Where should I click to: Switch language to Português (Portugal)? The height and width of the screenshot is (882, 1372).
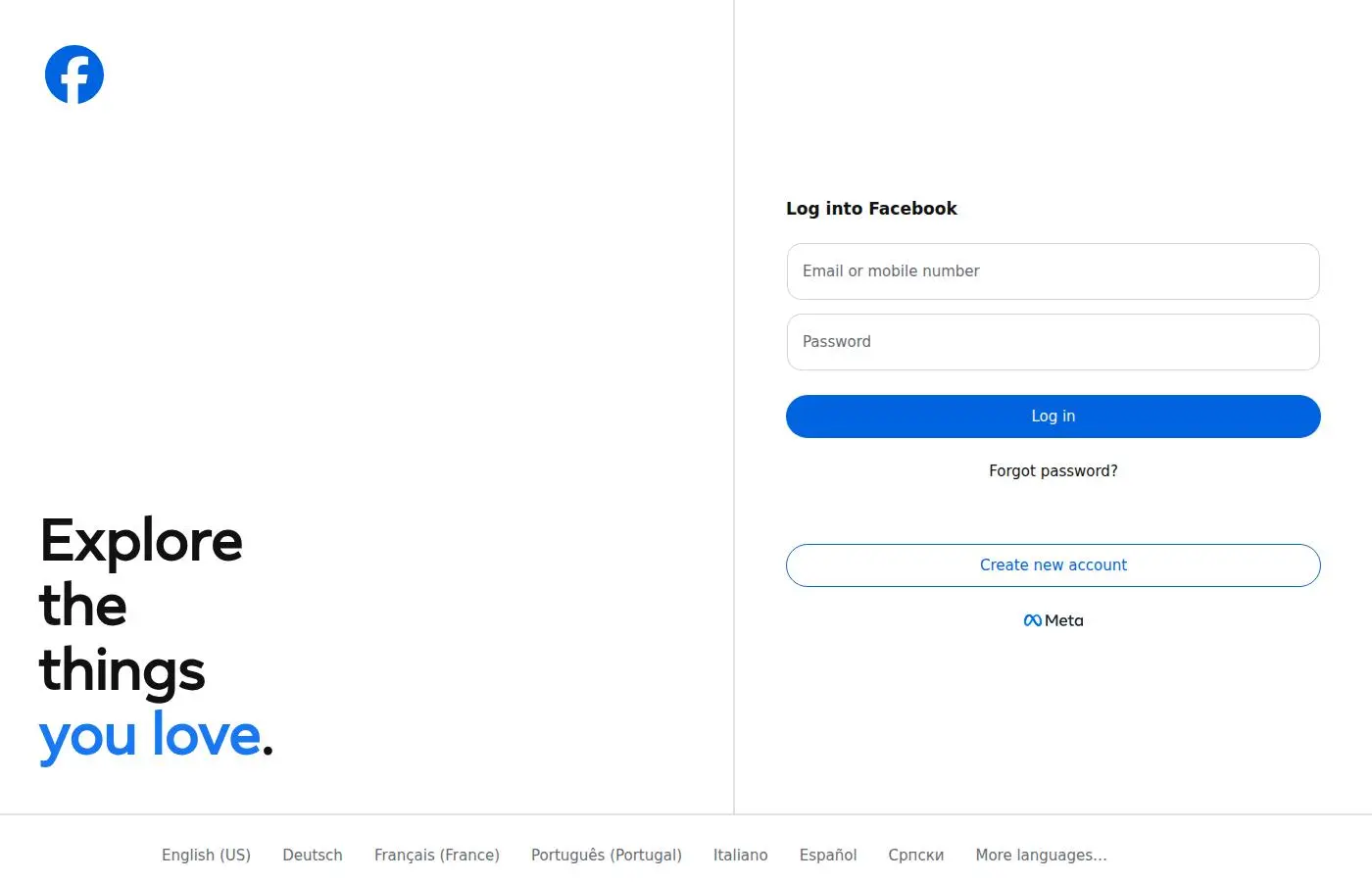tap(607, 855)
